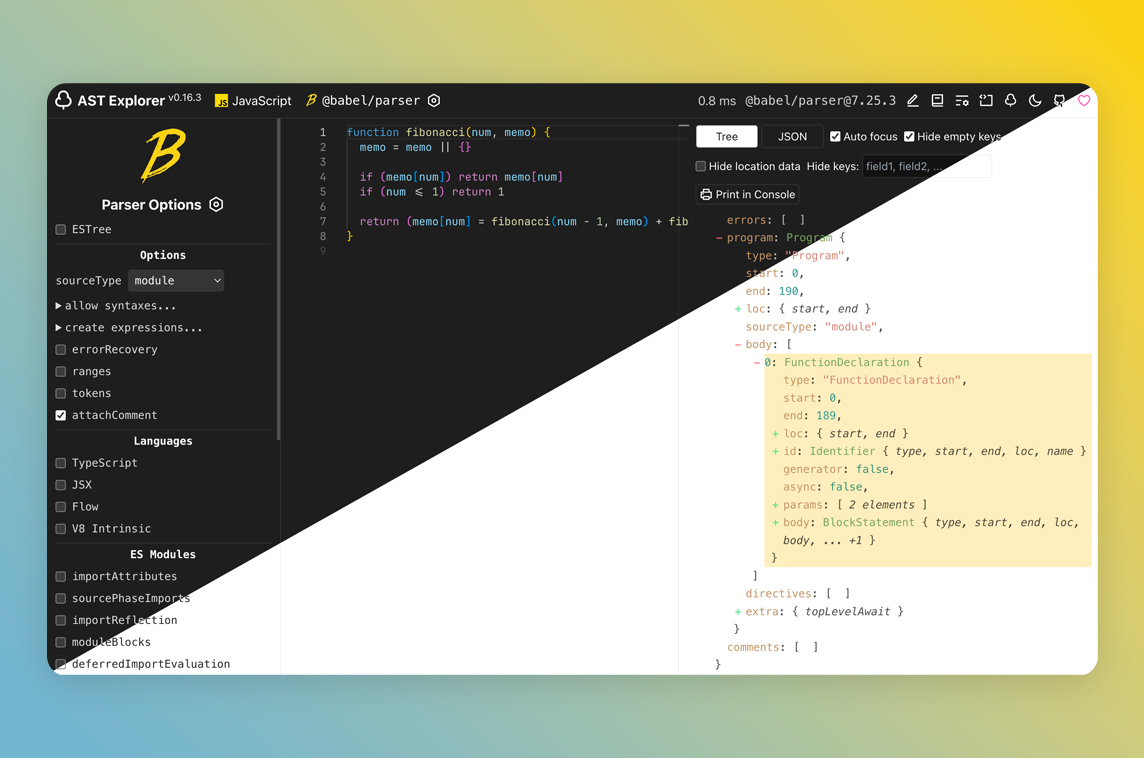This screenshot has width=1144, height=758.
Task: Open the sourceType module dropdown
Action: [x=176, y=281]
